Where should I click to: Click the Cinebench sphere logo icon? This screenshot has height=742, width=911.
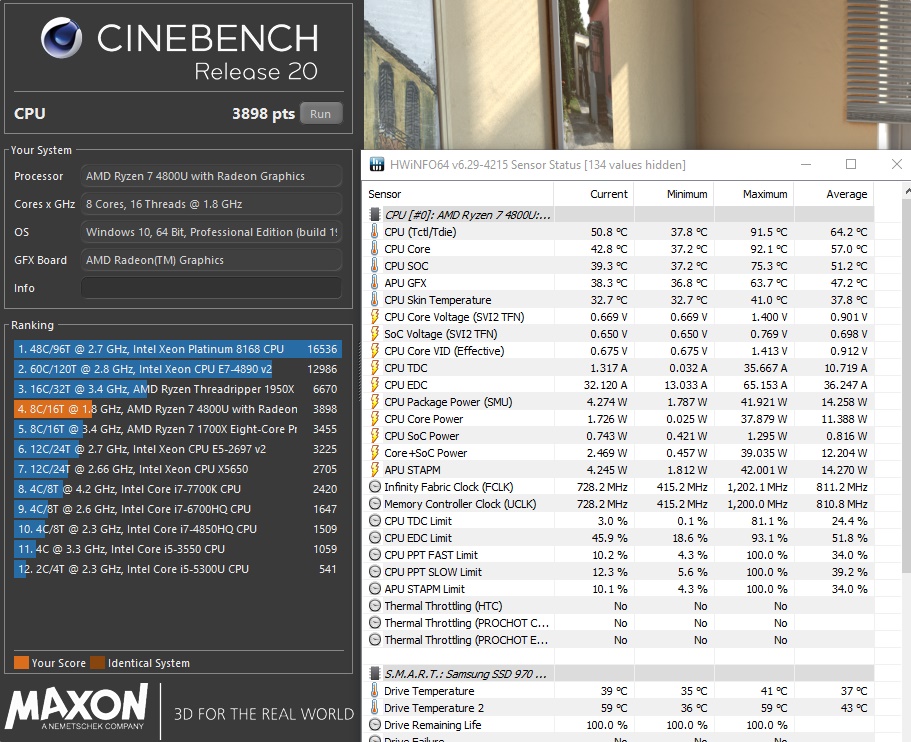[61, 38]
